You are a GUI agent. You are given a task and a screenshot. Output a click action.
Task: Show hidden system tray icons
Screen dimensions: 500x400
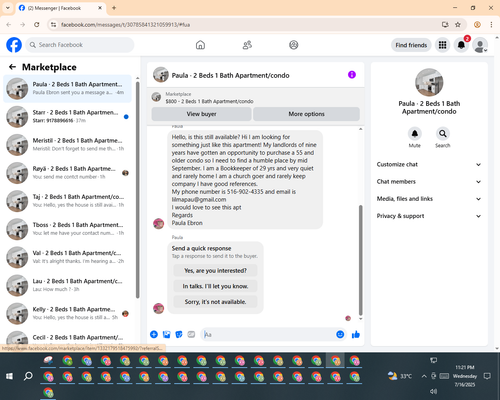pyautogui.click(x=424, y=376)
